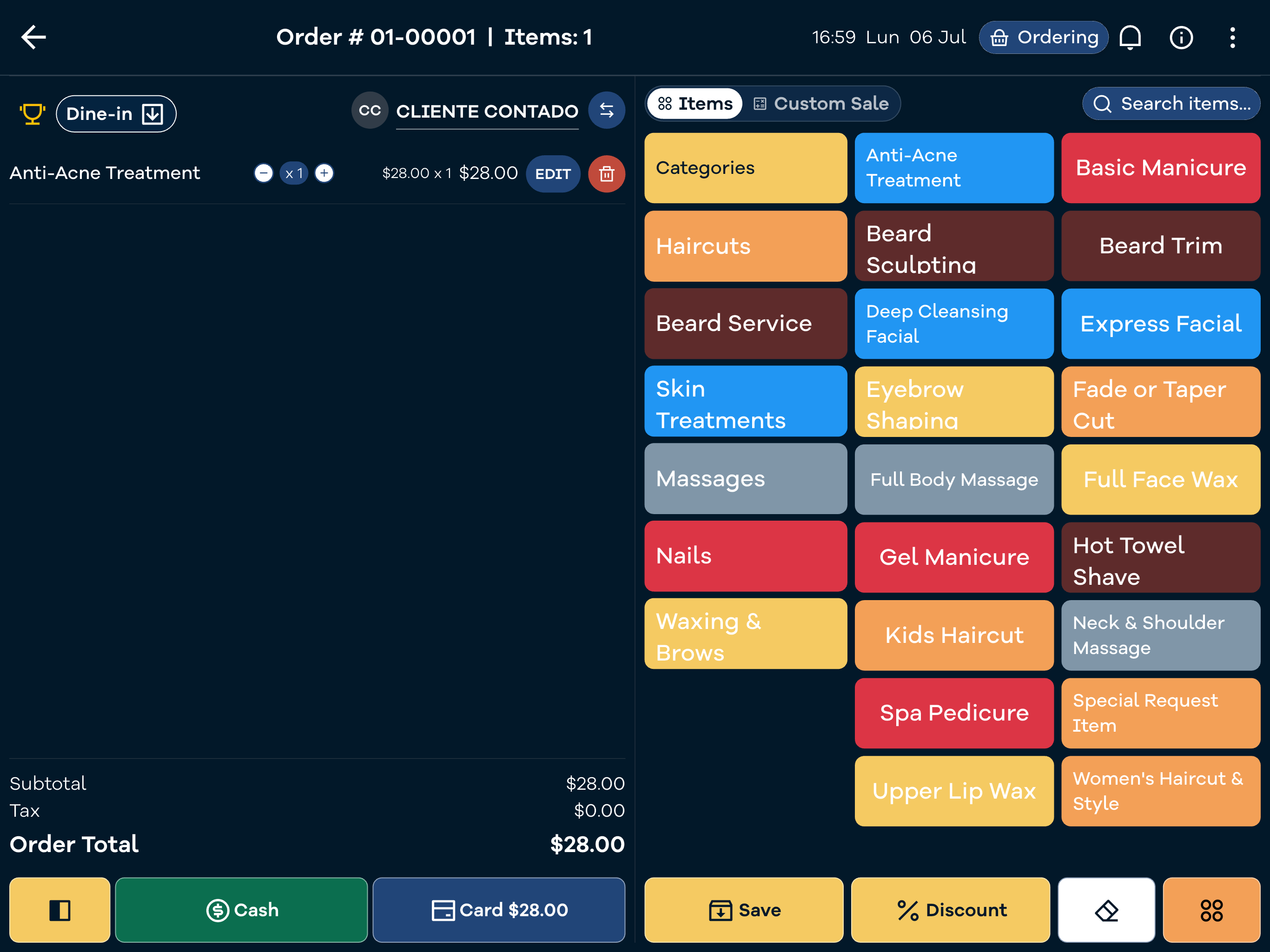Go back using the arrow icon
Image resolution: width=1270 pixels, height=952 pixels.
(33, 37)
